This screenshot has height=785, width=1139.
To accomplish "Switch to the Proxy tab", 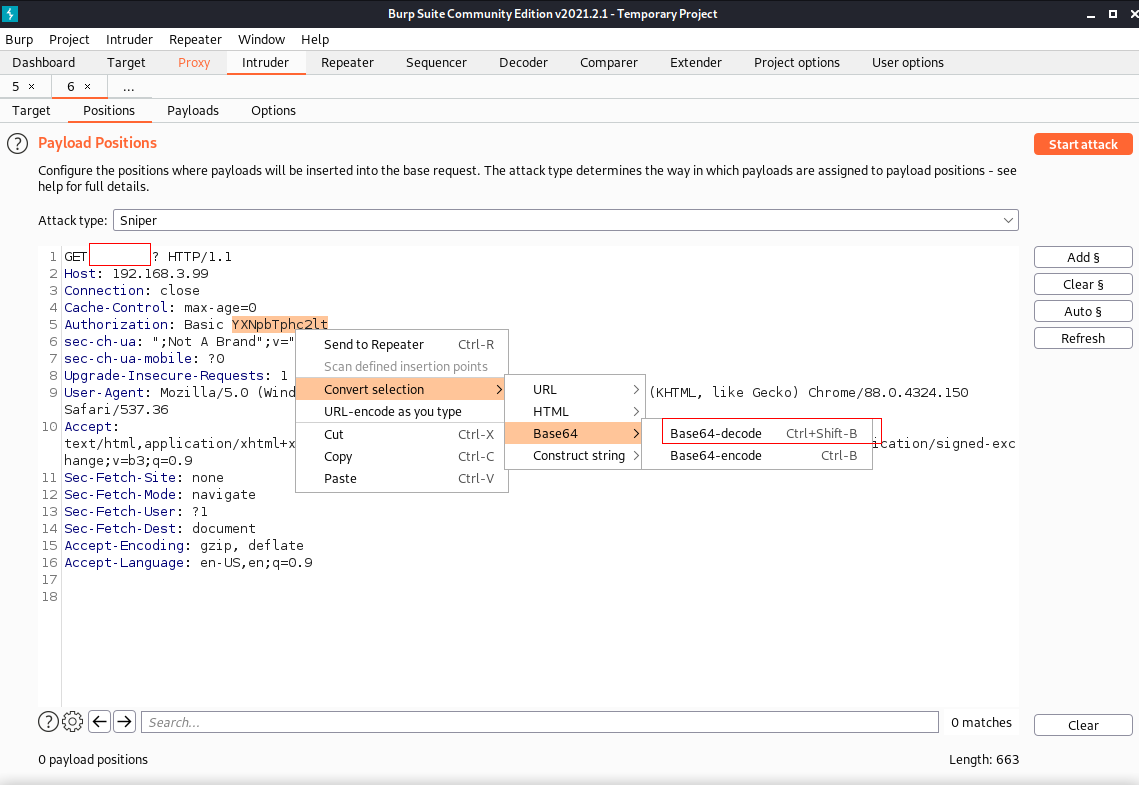I will 194,62.
